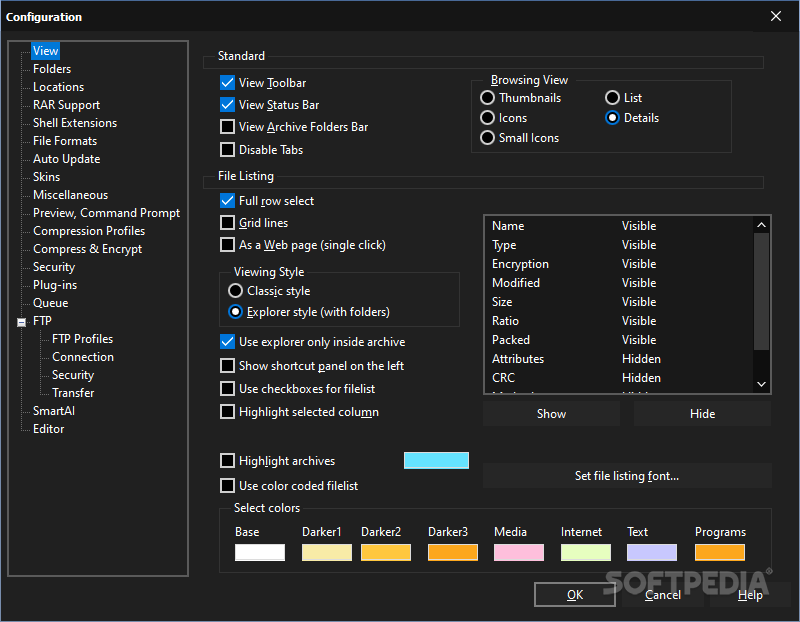800x622 pixels.
Task: Click the Cancel button
Action: click(x=662, y=594)
